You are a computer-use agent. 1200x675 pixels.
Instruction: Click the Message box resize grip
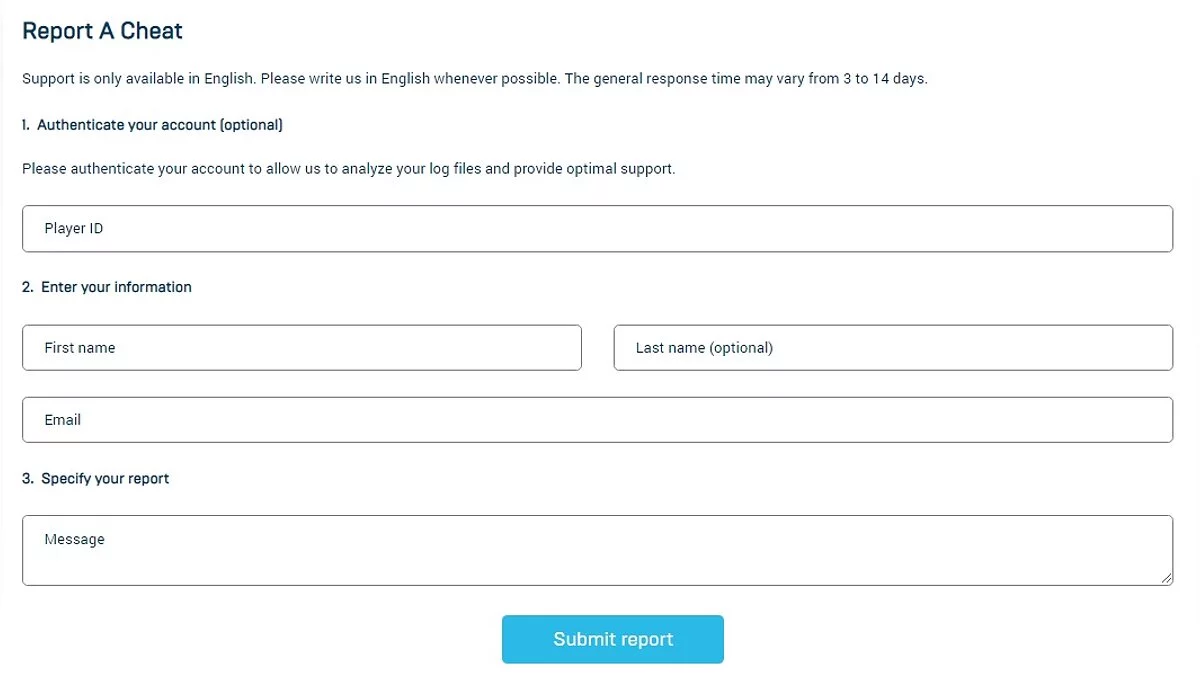[x=1167, y=579]
